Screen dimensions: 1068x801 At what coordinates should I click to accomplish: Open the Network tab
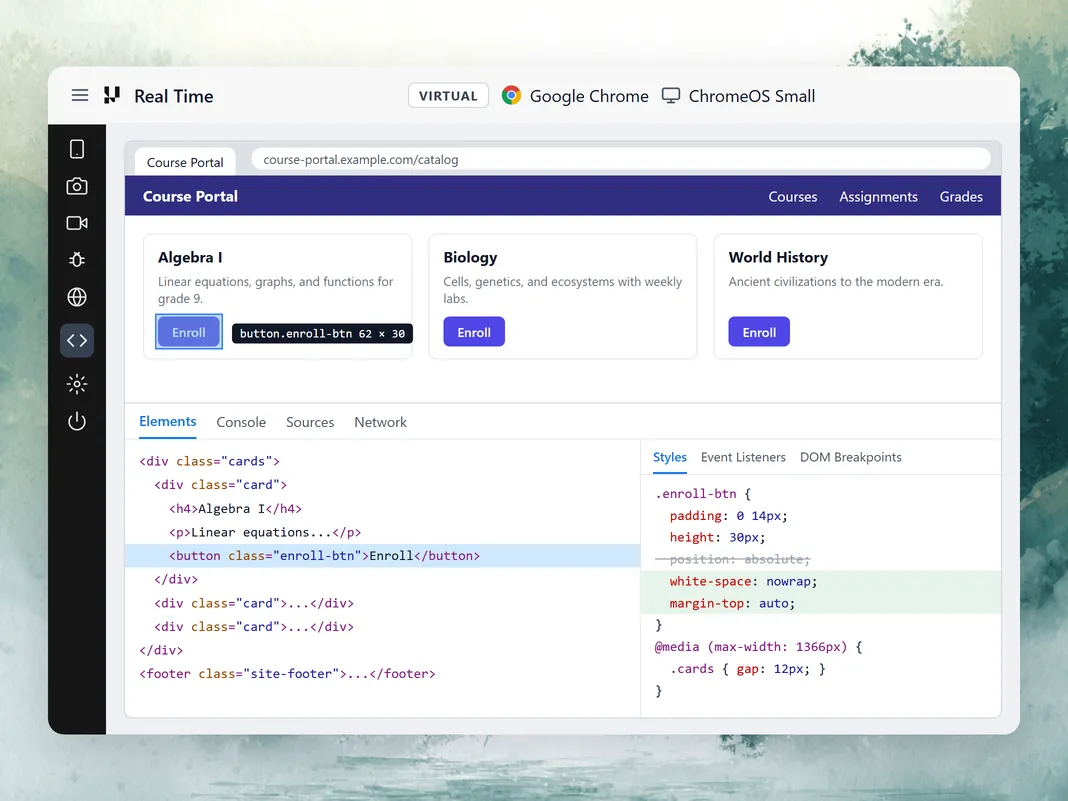tap(380, 422)
